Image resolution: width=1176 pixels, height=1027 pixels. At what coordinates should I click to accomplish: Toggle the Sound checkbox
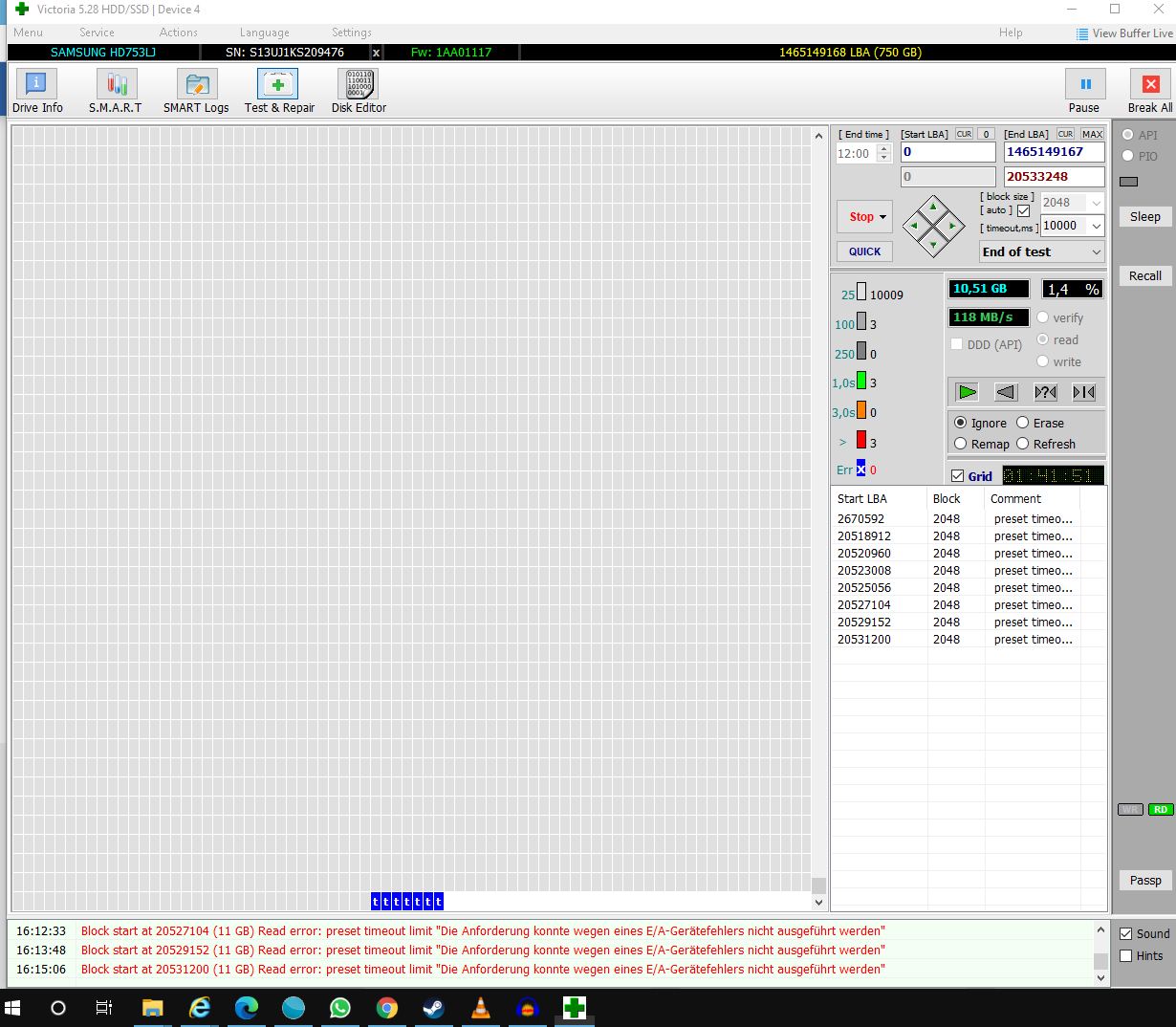point(1126,933)
